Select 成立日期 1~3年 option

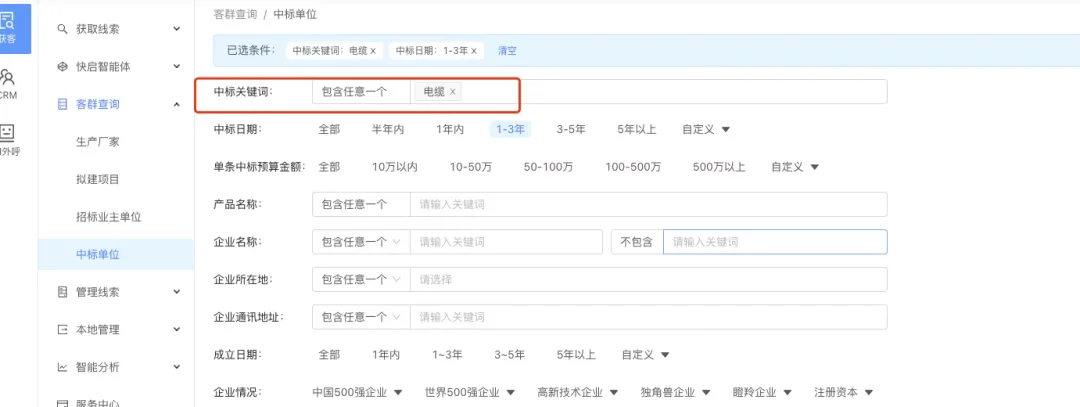[447, 355]
